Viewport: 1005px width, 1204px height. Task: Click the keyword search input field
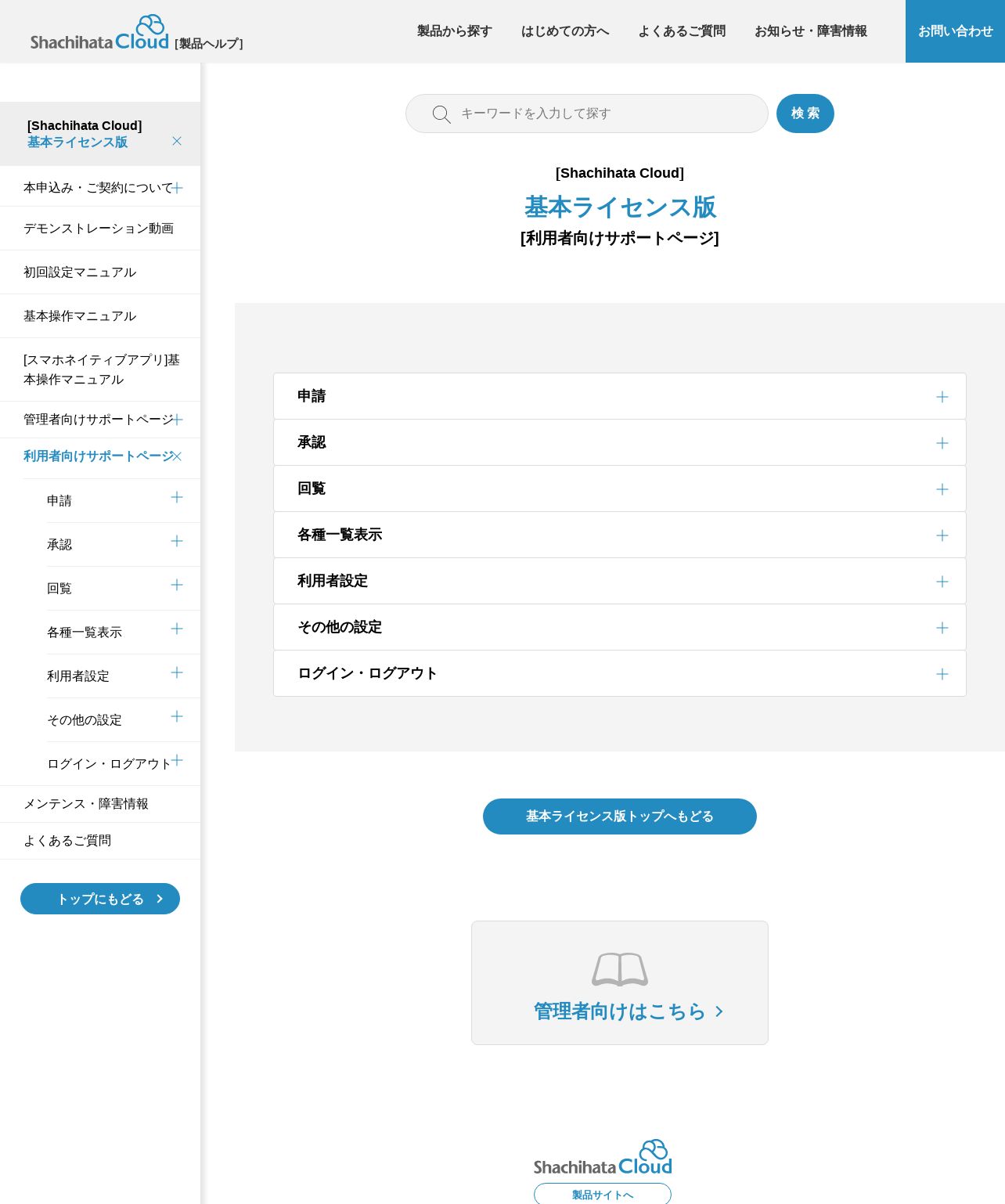(587, 114)
